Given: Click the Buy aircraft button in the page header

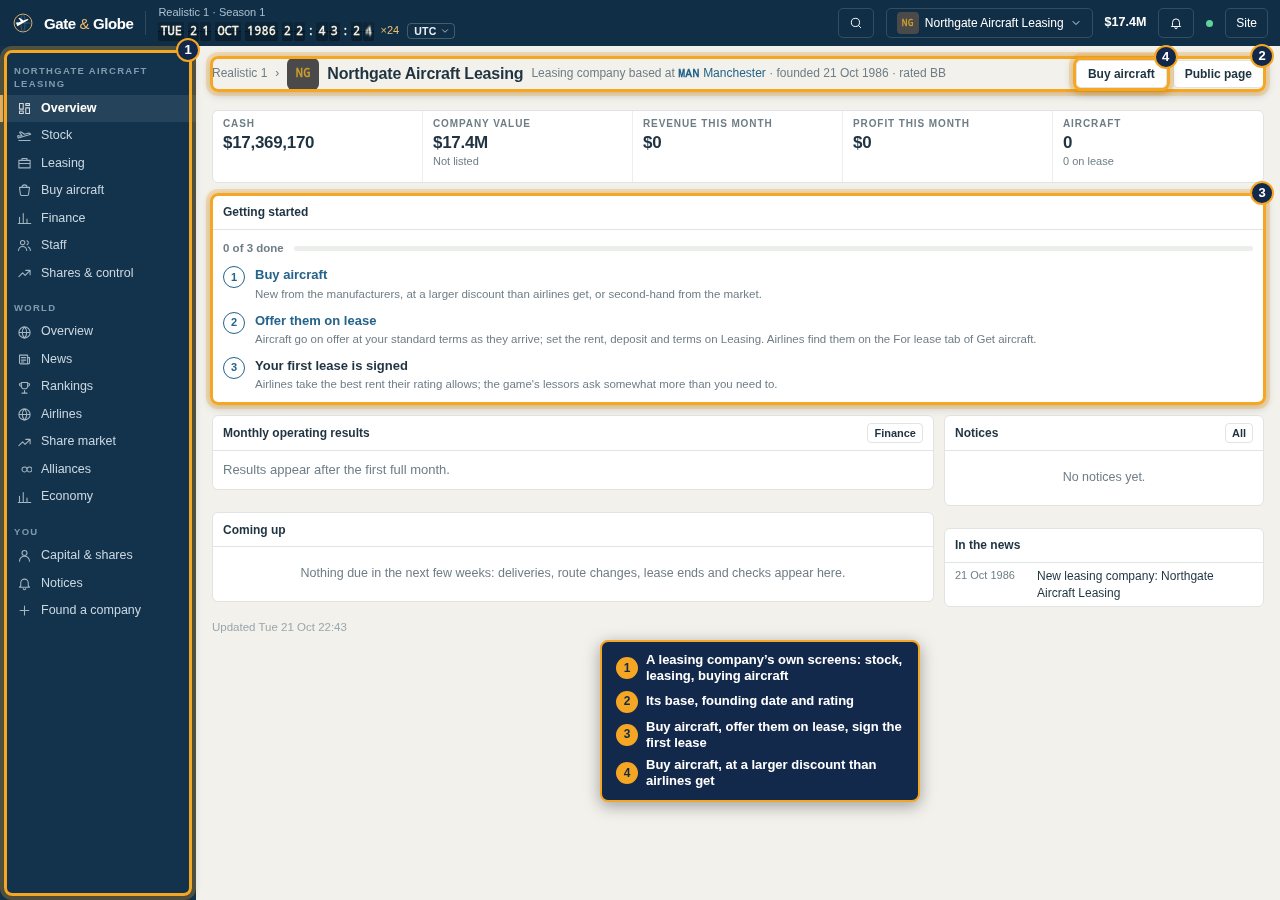Looking at the screenshot, I should coord(1121,74).
